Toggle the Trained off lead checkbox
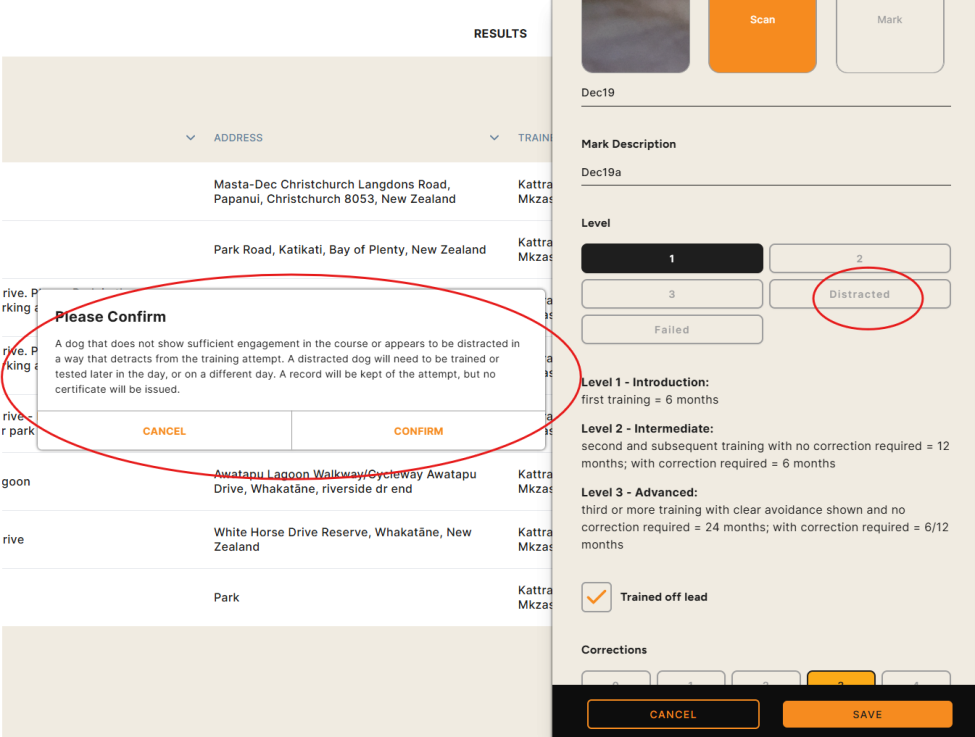 [x=596, y=597]
